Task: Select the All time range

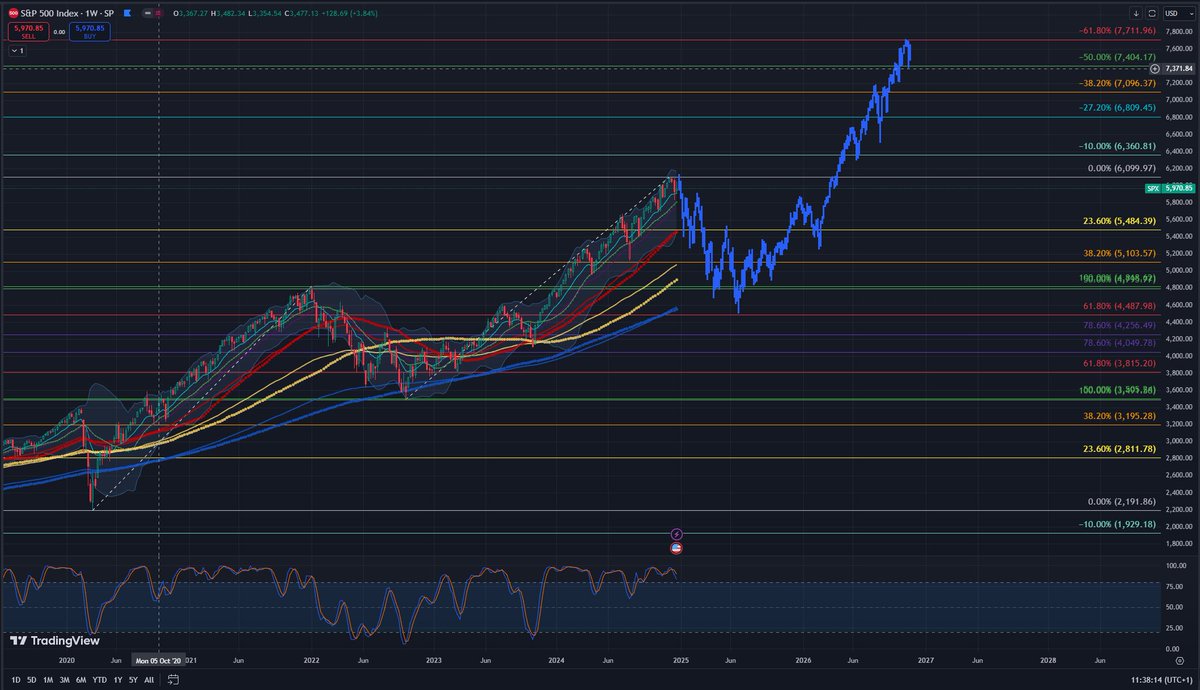Action: point(149,679)
